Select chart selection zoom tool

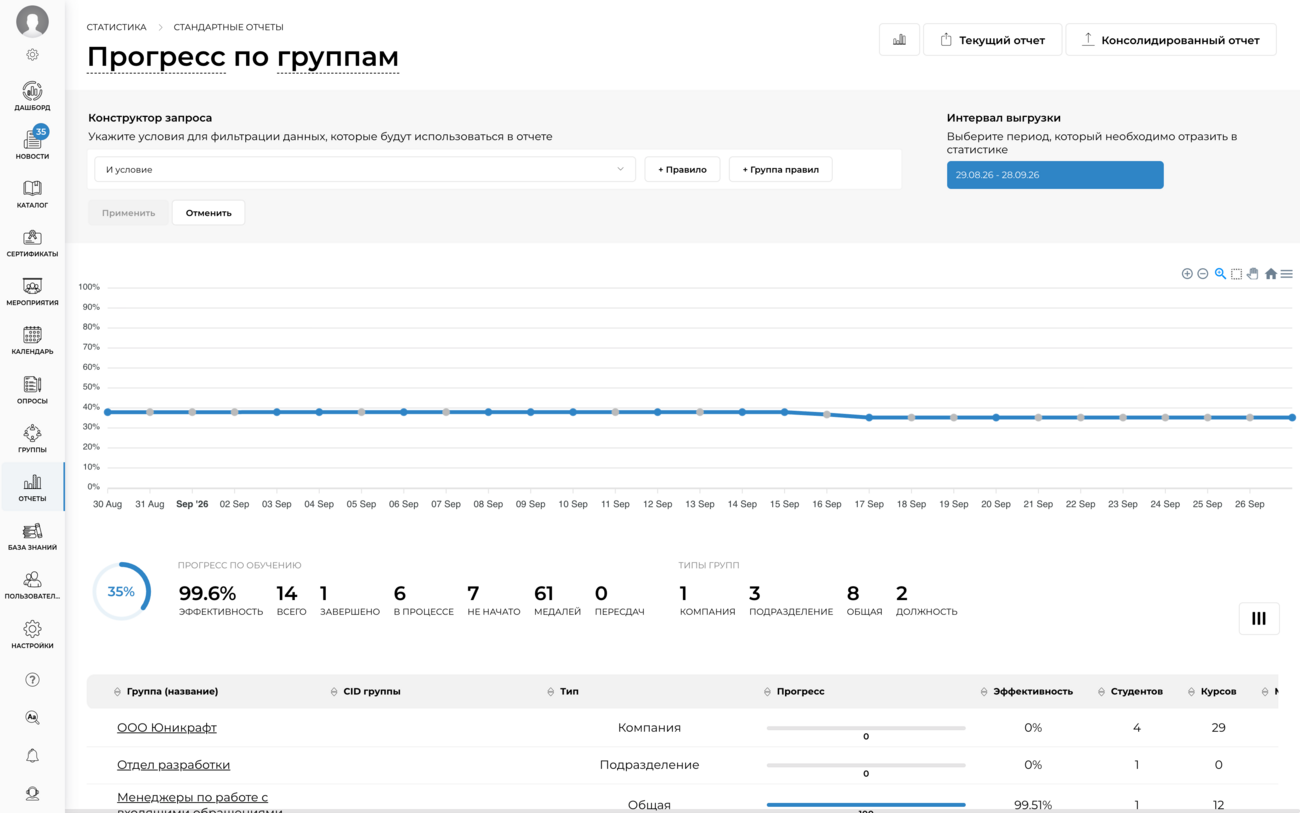click(x=1237, y=274)
